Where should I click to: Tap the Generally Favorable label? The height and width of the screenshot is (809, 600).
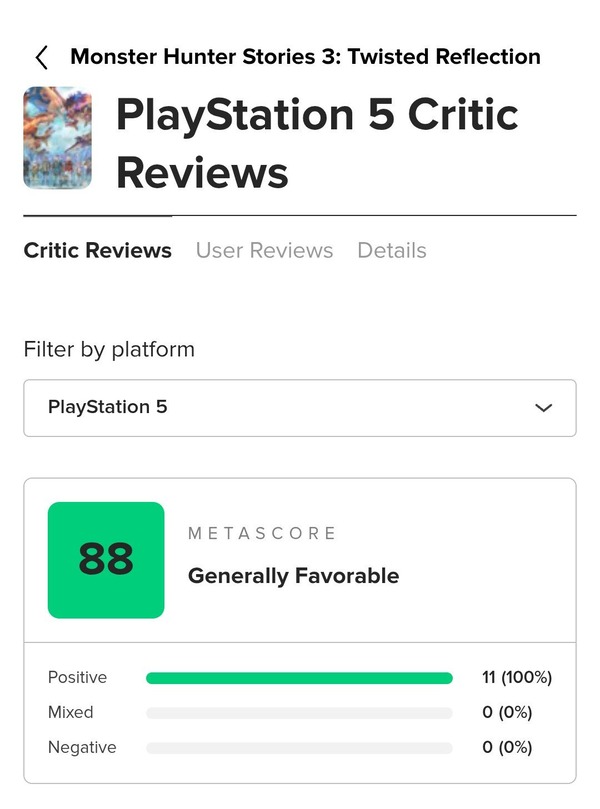[293, 576]
